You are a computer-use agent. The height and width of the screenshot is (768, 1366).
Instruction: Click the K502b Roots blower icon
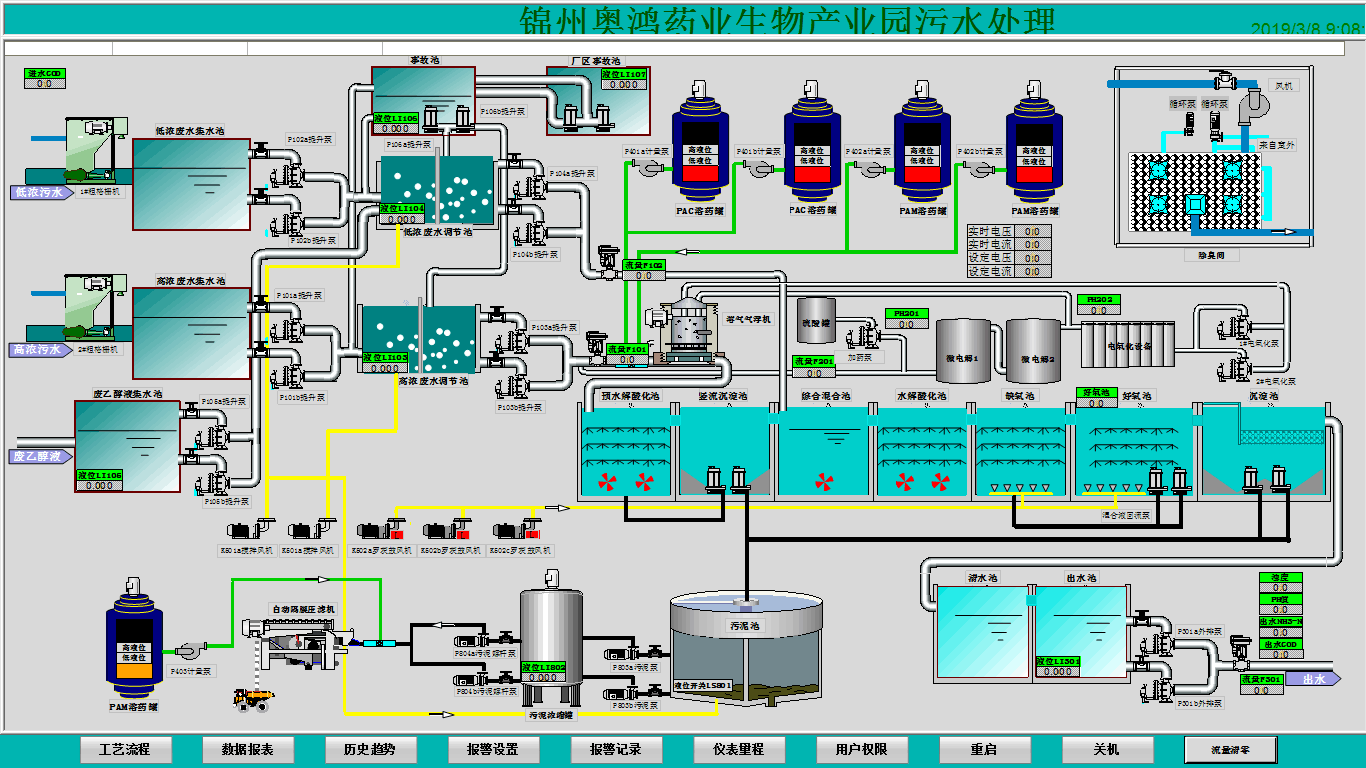[x=447, y=530]
